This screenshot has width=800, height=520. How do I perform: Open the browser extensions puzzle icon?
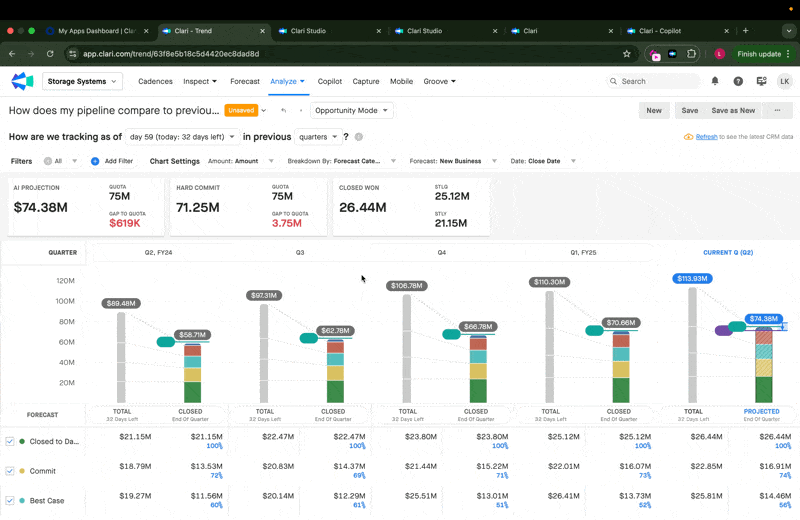pos(691,54)
